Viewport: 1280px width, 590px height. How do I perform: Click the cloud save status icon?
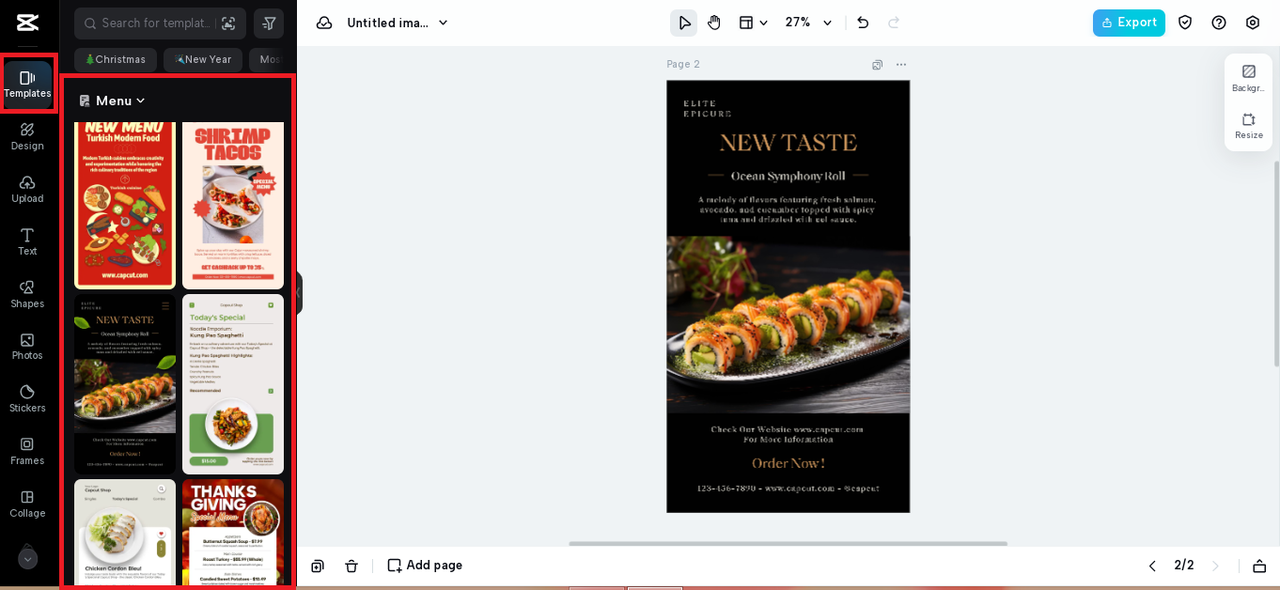point(324,23)
